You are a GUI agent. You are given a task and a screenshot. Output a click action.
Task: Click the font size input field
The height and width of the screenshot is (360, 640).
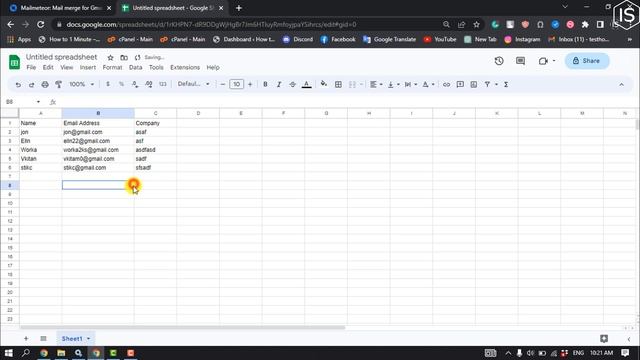tap(236, 84)
